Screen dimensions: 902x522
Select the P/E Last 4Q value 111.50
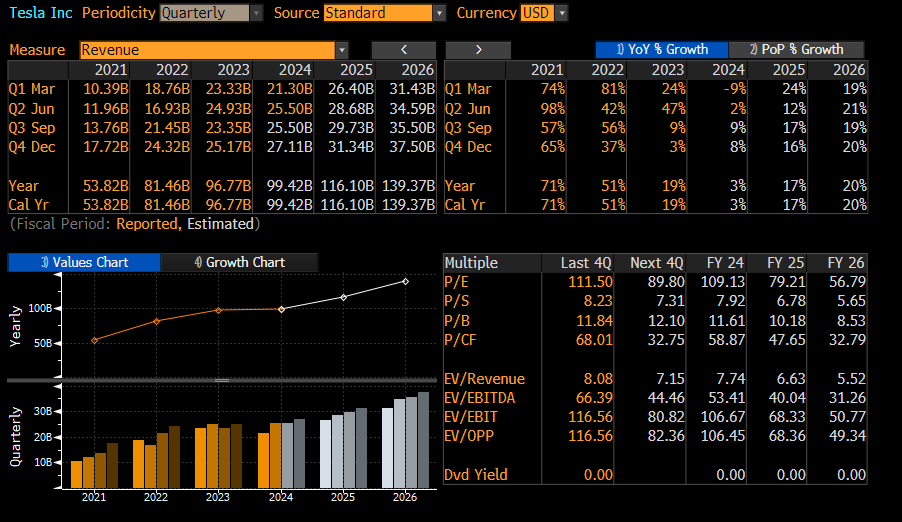[x=590, y=282]
